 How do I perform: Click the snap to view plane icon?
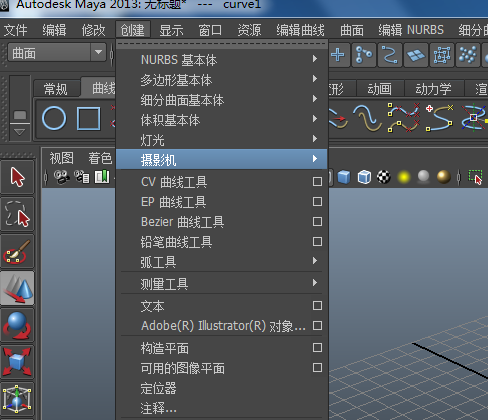pos(416,55)
